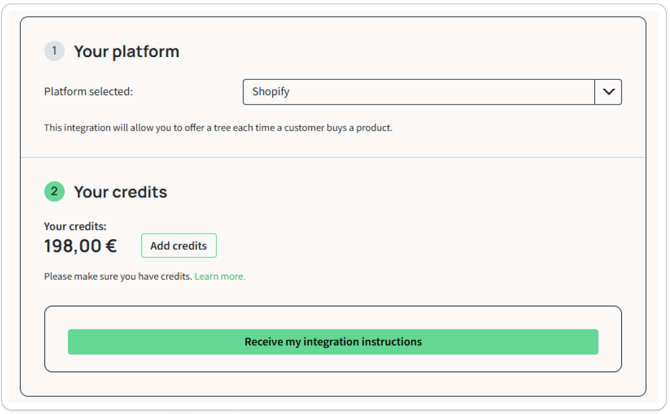Expand the platform dropdown chevron arrow

tap(608, 92)
